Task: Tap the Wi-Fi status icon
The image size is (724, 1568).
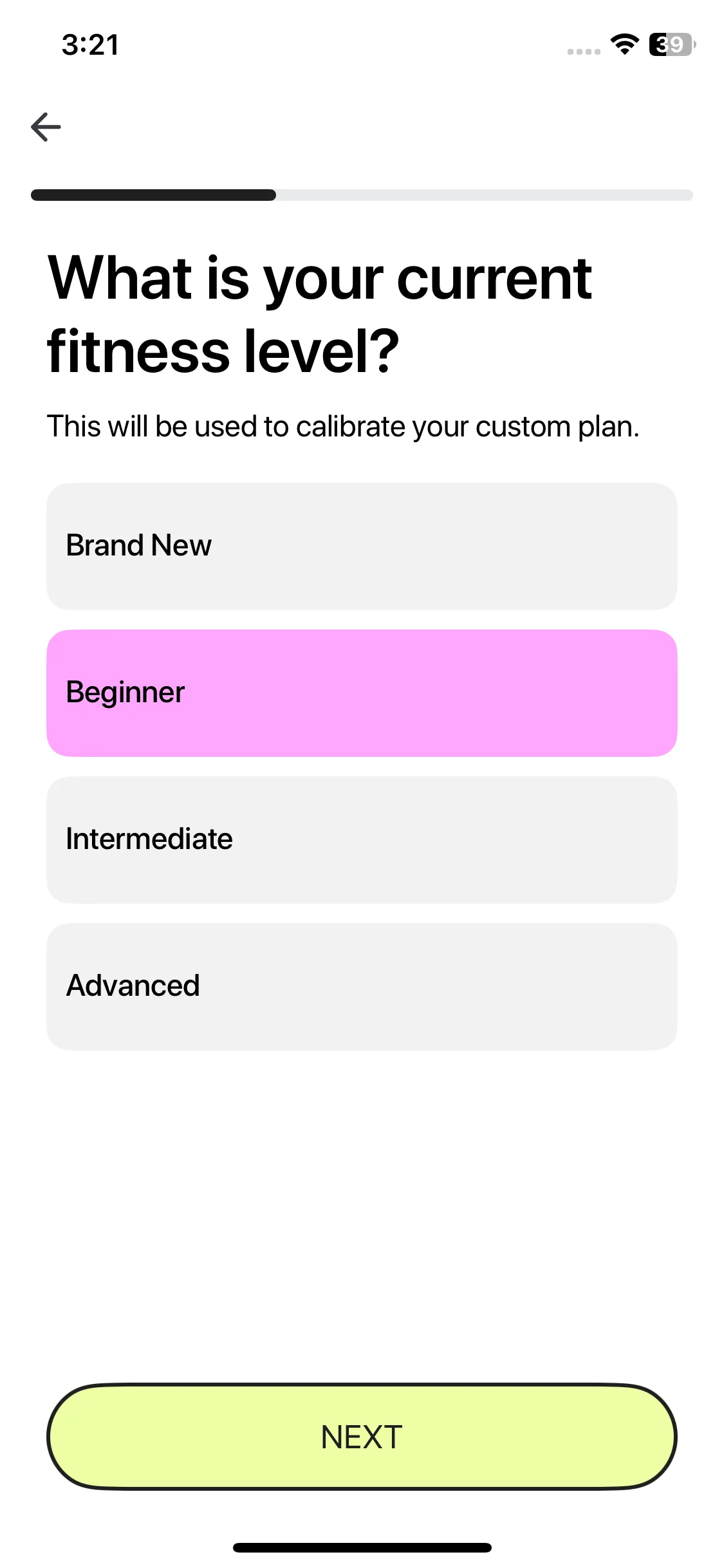Action: 624,44
